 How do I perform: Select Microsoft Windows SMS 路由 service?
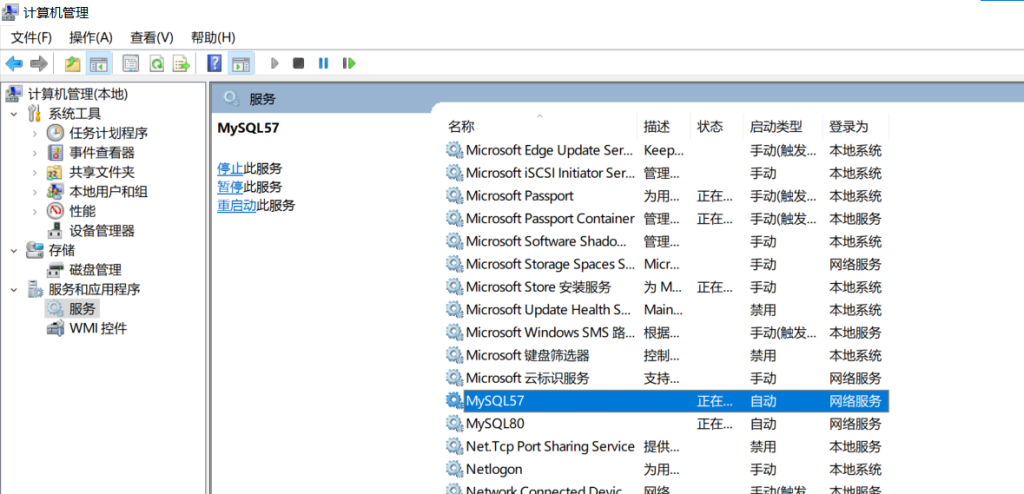coord(666,332)
